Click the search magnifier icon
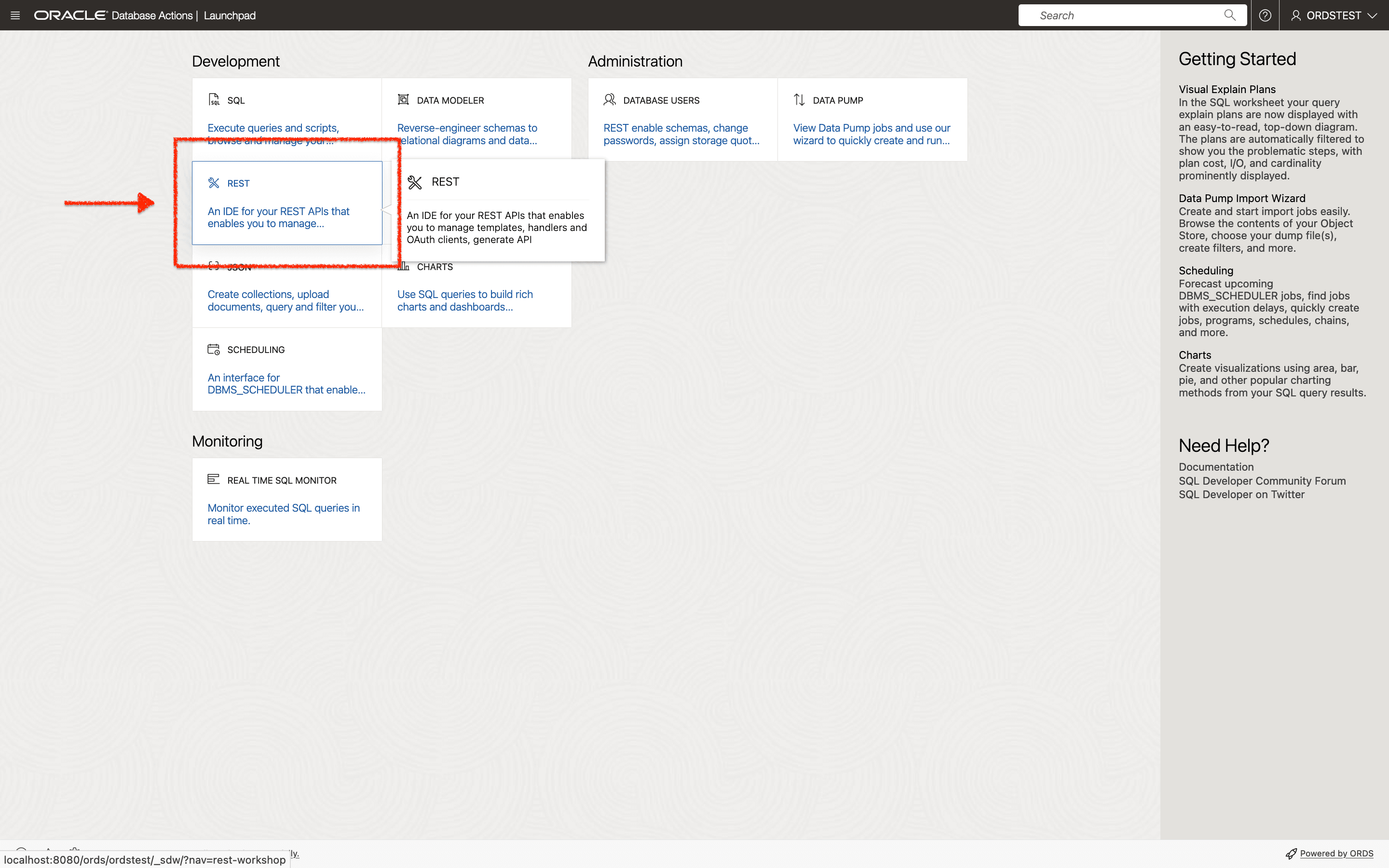 point(1229,15)
